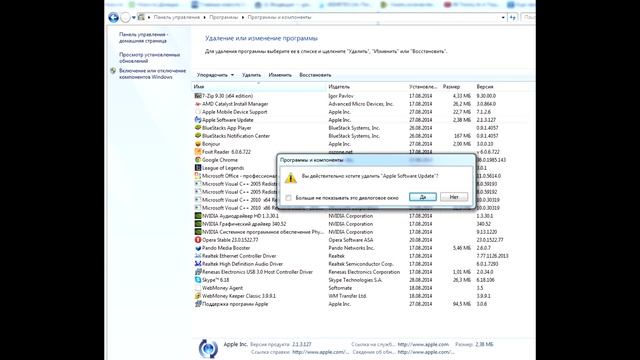Click the BlueStacks Notification Center icon
The width and height of the screenshot is (640, 360).
tap(198, 136)
